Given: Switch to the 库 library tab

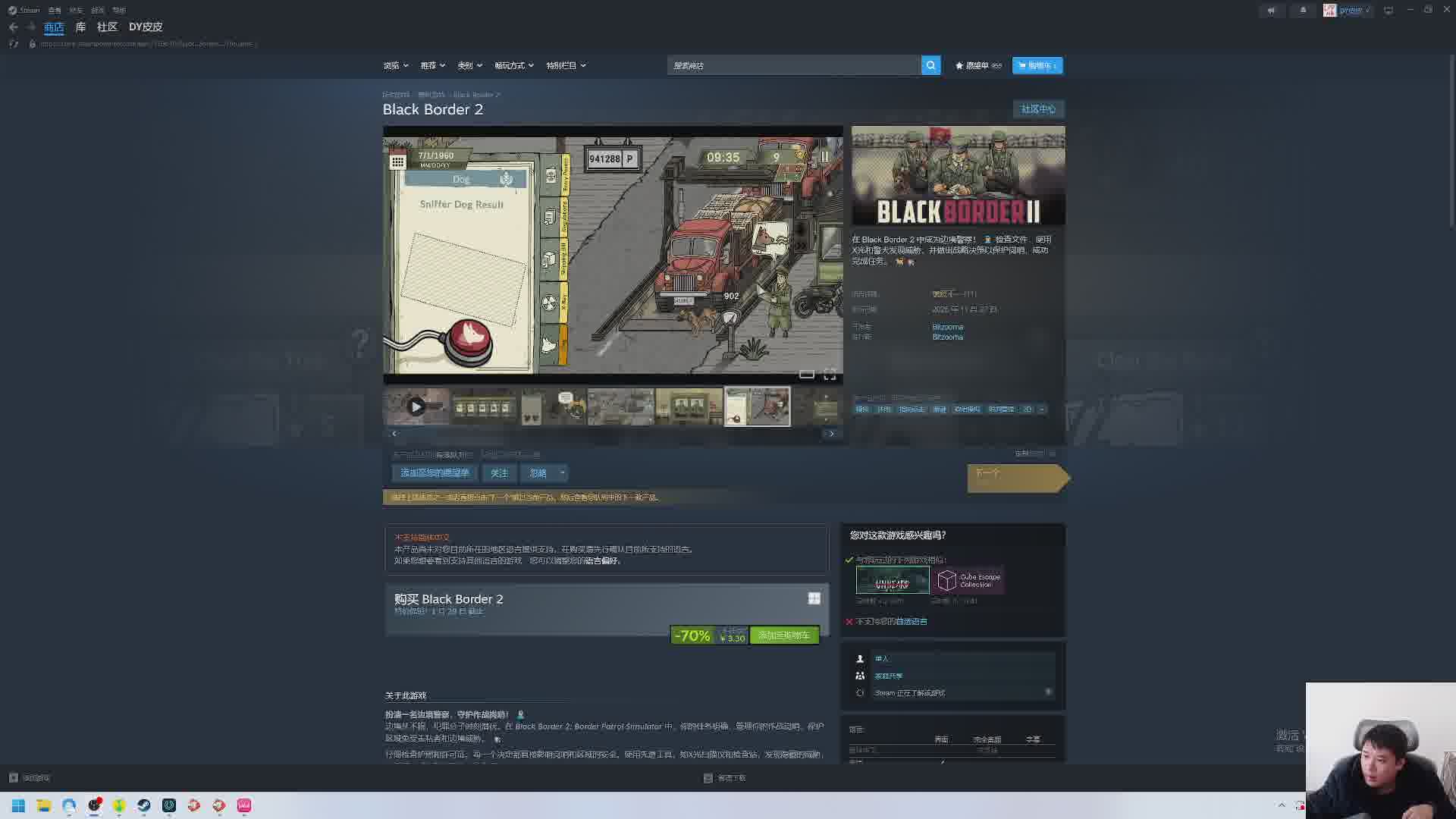Looking at the screenshot, I should (x=80, y=27).
